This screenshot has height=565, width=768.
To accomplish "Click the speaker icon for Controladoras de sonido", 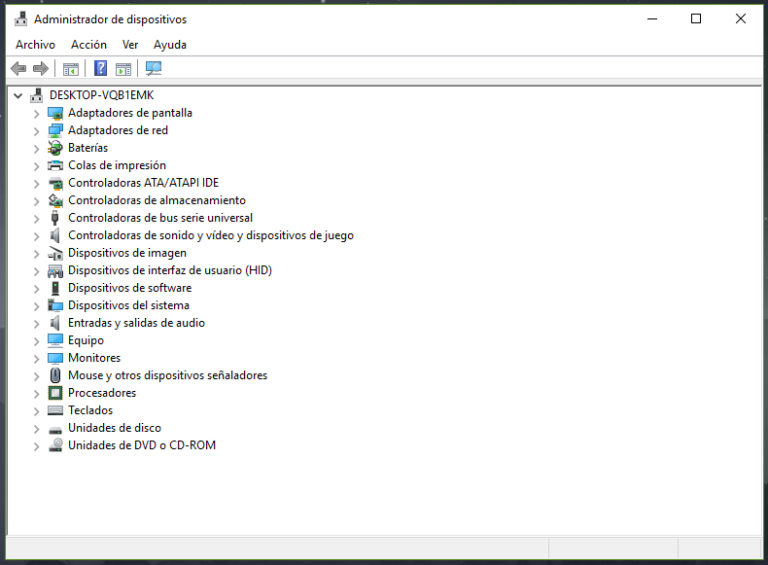I will click(x=55, y=235).
